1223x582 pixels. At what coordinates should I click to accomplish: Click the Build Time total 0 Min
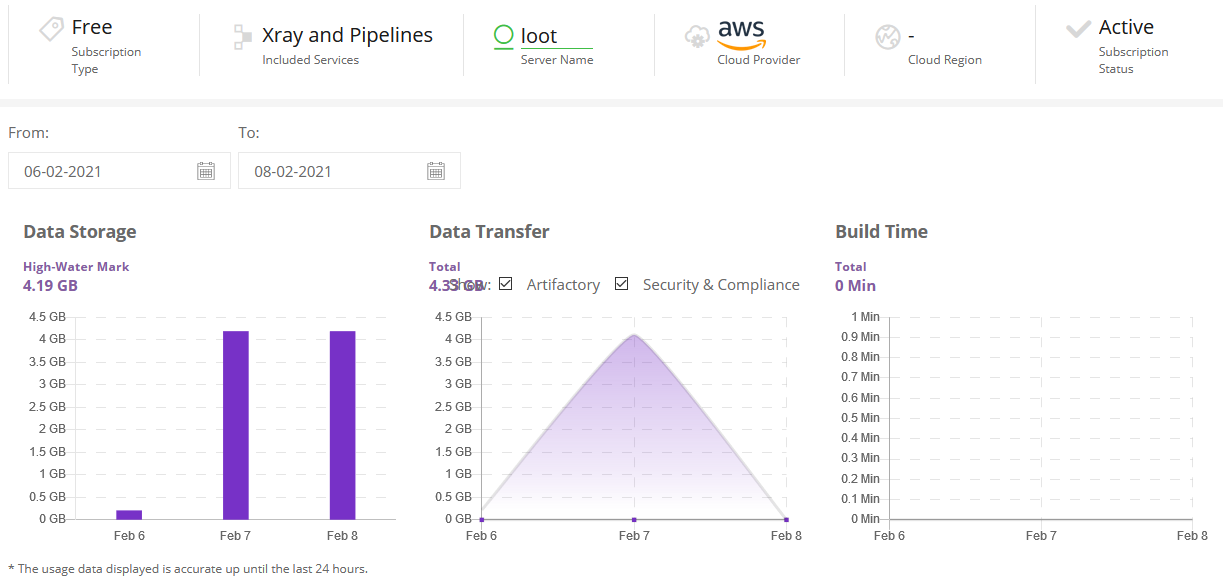coord(855,285)
